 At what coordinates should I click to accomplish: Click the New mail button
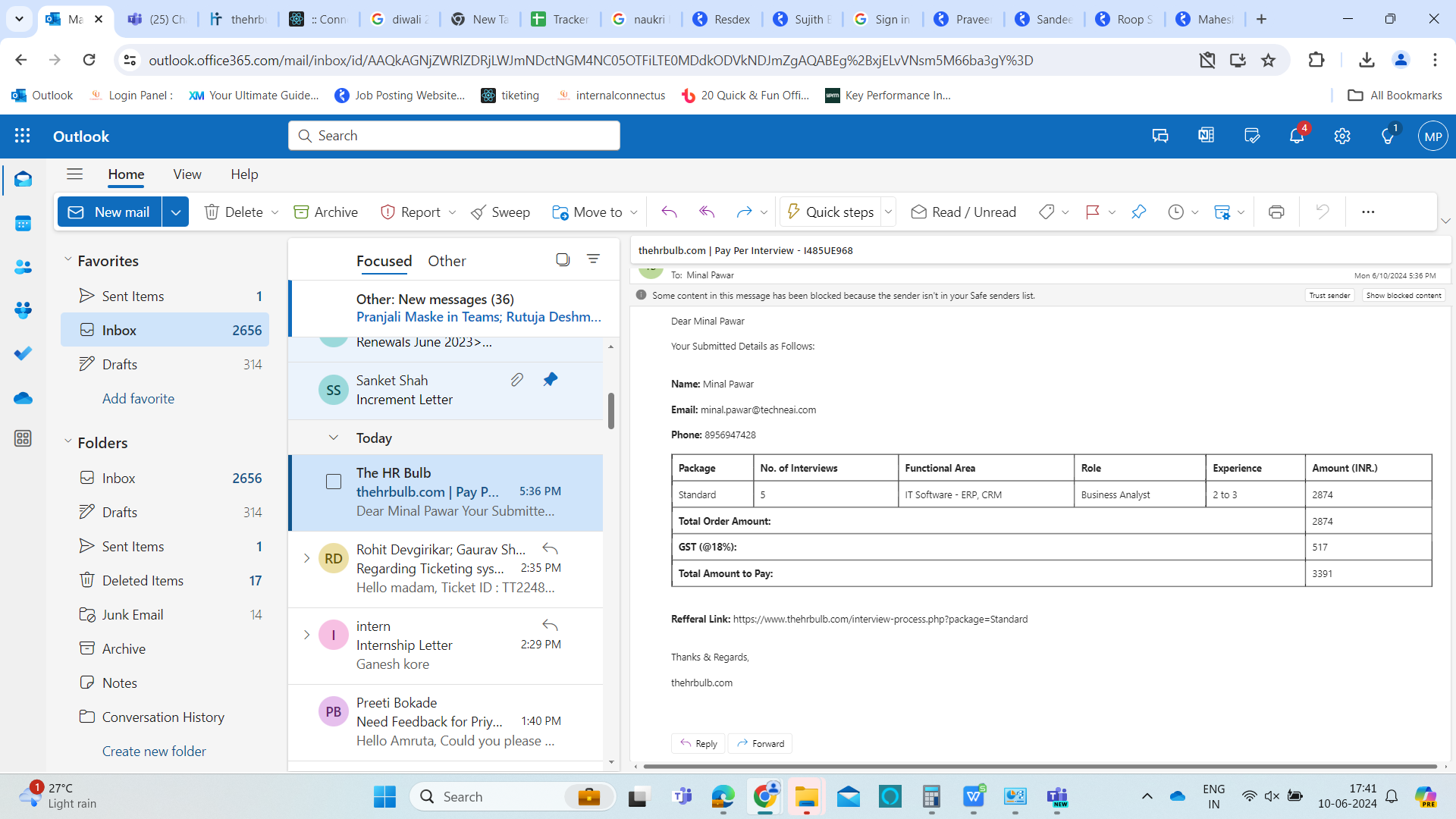coord(110,212)
